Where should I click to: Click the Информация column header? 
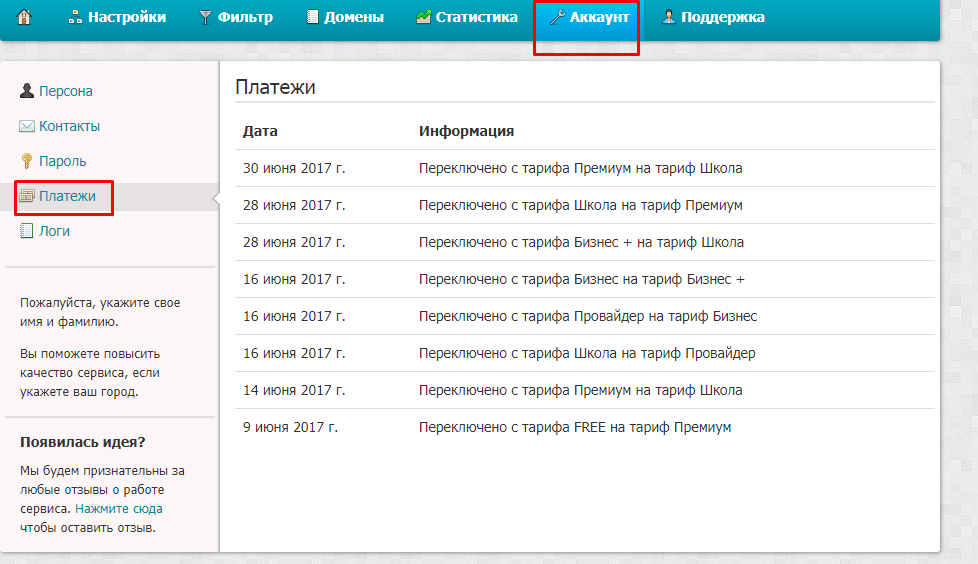pos(467,131)
